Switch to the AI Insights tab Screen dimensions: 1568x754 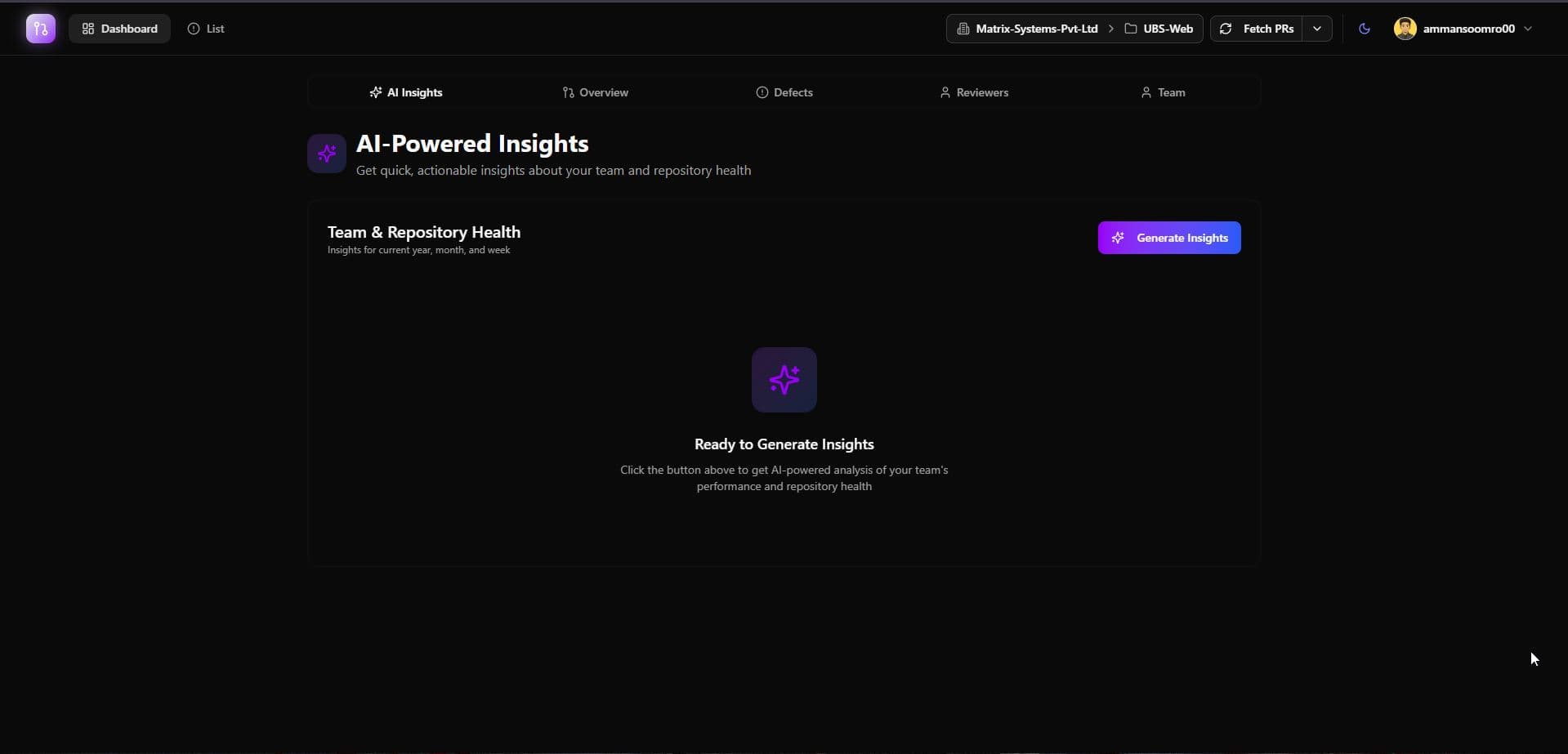point(406,92)
